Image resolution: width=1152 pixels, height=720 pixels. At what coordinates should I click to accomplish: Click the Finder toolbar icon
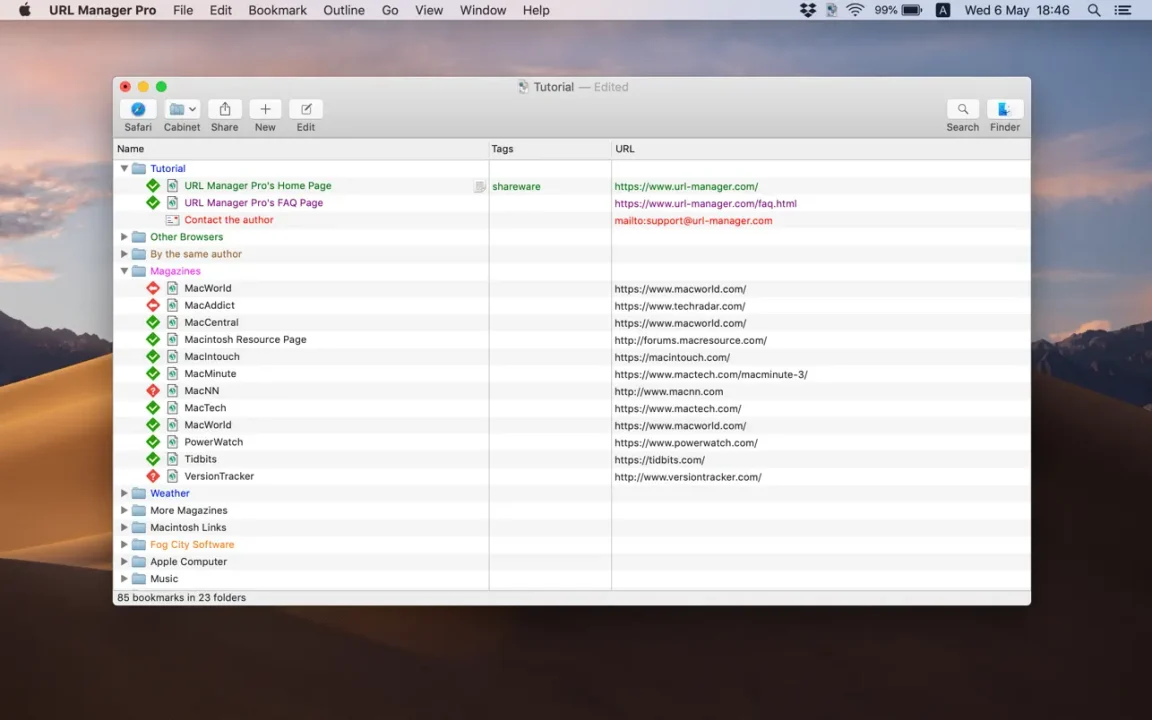click(x=1004, y=110)
